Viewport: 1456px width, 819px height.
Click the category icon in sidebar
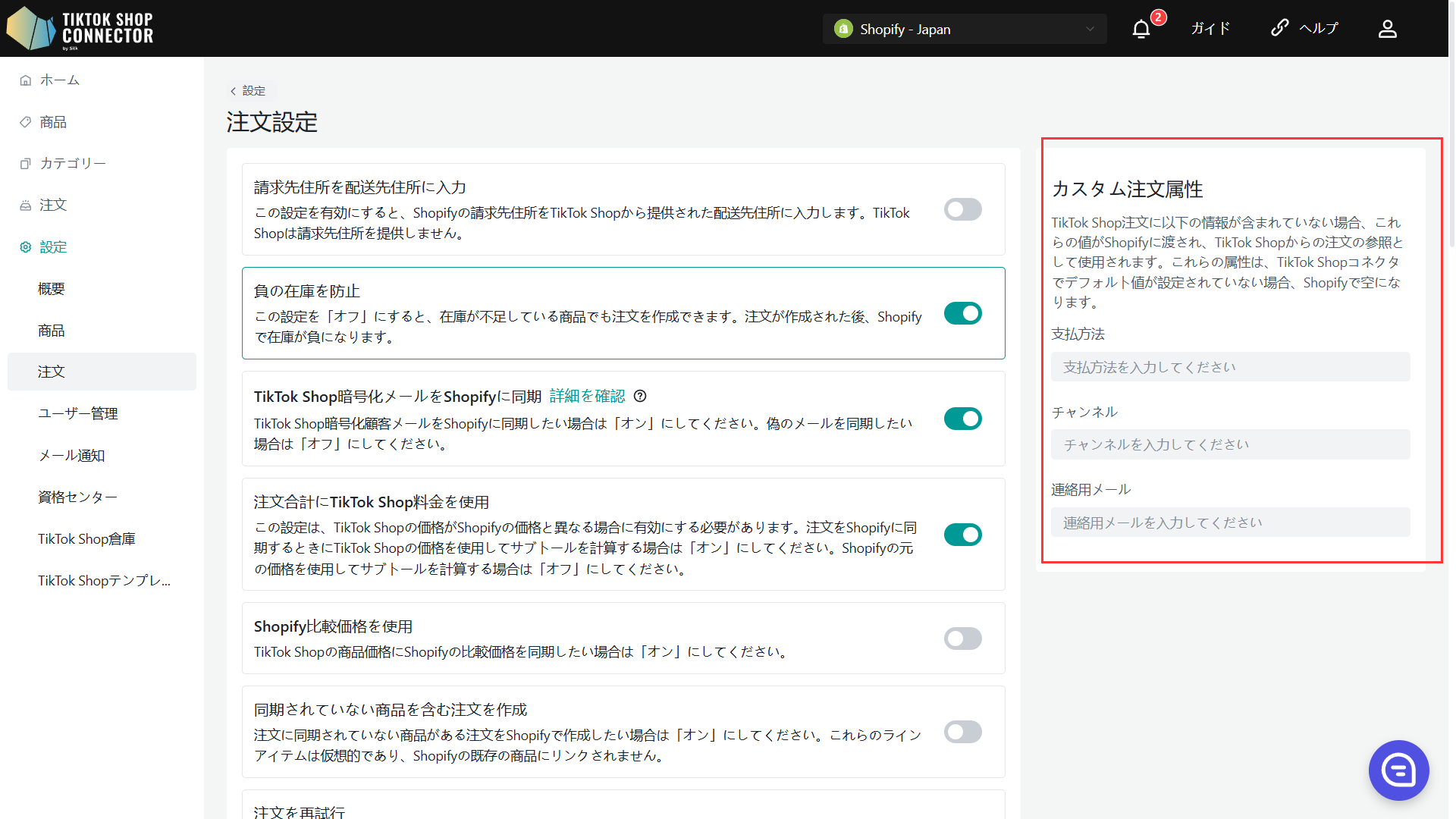pos(26,164)
